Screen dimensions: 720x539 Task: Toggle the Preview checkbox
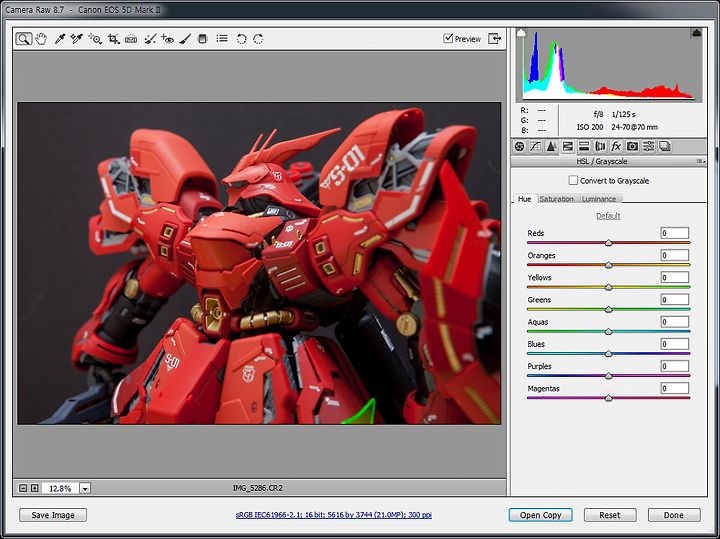pos(448,38)
